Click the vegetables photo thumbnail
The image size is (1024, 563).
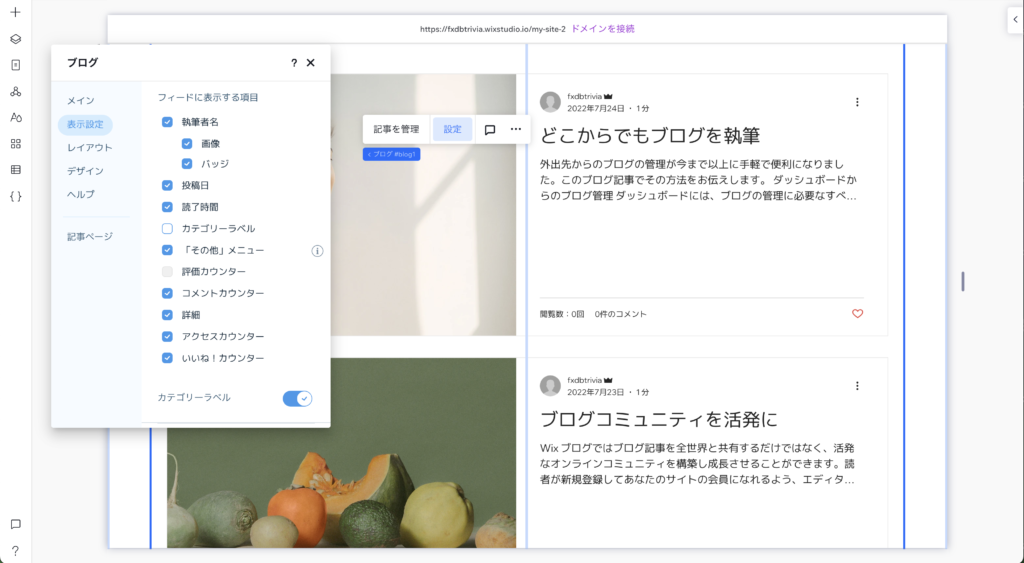(342, 453)
